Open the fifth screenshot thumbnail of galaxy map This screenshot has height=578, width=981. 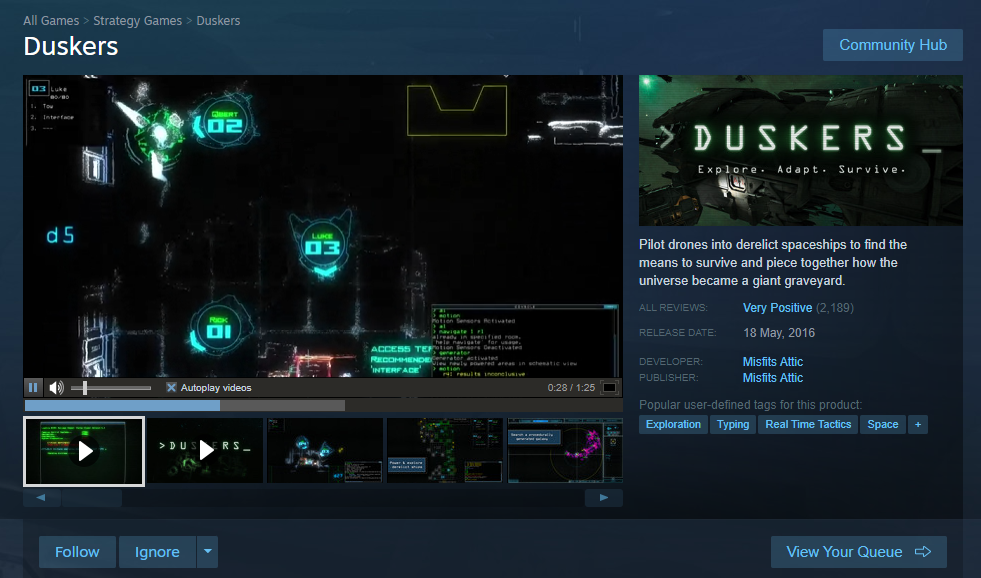pyautogui.click(x=565, y=450)
